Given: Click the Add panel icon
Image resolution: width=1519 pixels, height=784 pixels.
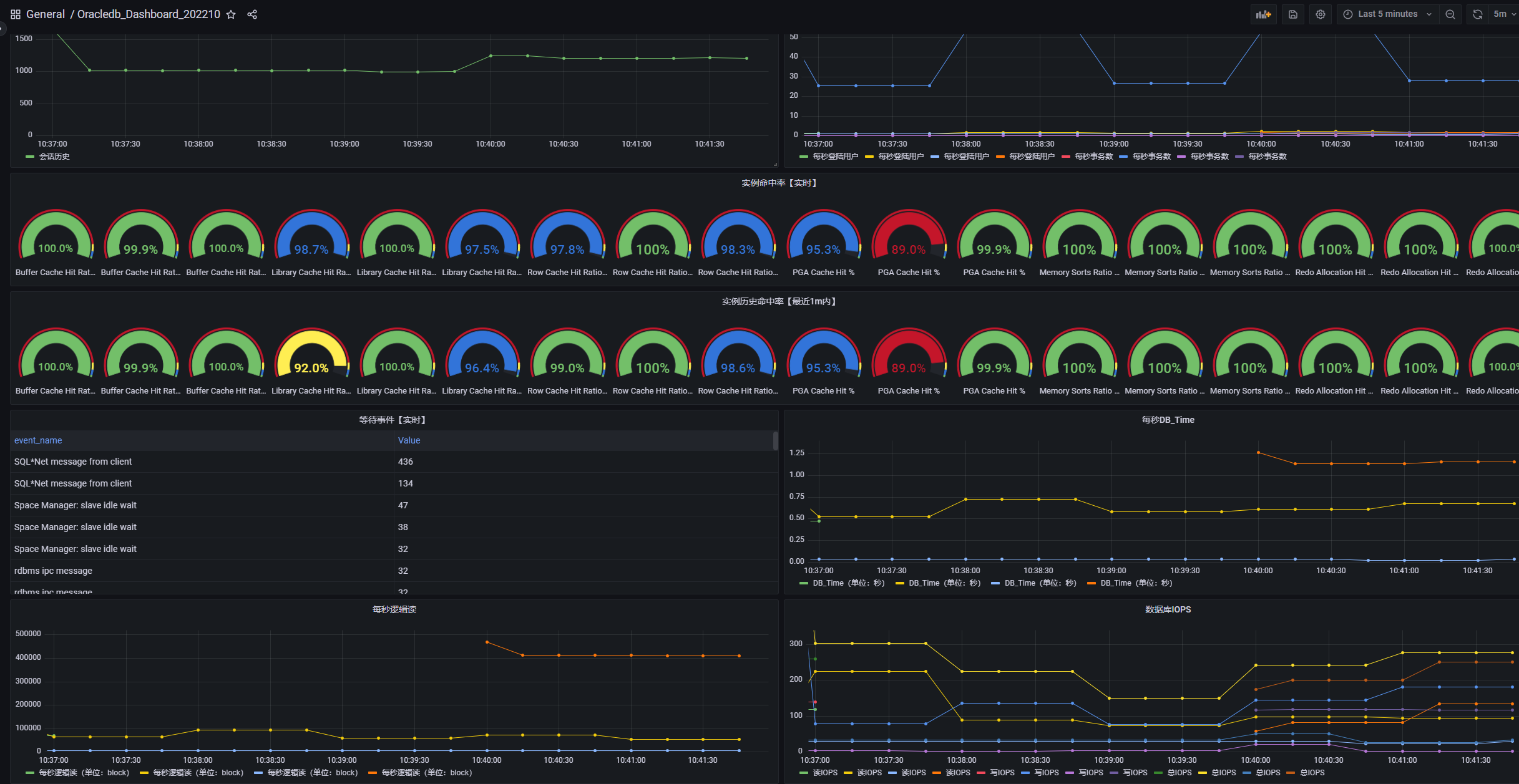Looking at the screenshot, I should coord(1264,14).
